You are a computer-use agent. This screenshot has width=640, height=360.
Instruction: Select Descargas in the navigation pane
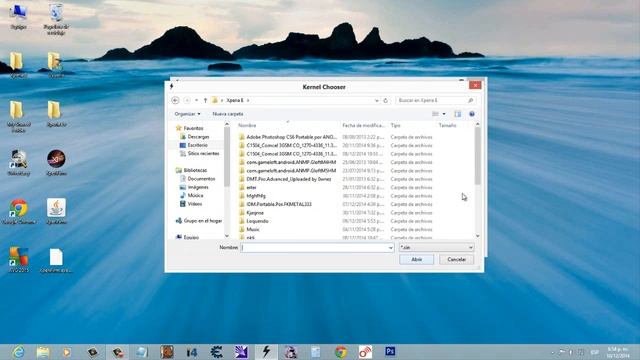click(198, 137)
